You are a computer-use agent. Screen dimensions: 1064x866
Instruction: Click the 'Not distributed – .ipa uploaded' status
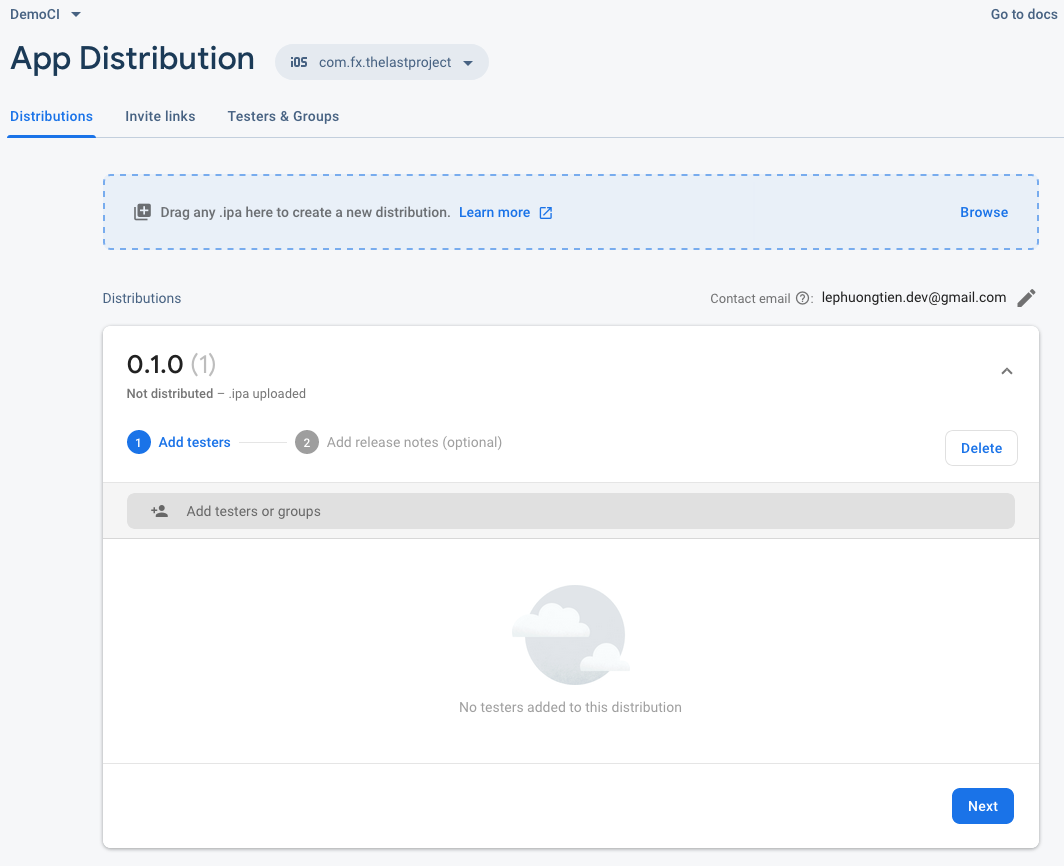point(216,394)
